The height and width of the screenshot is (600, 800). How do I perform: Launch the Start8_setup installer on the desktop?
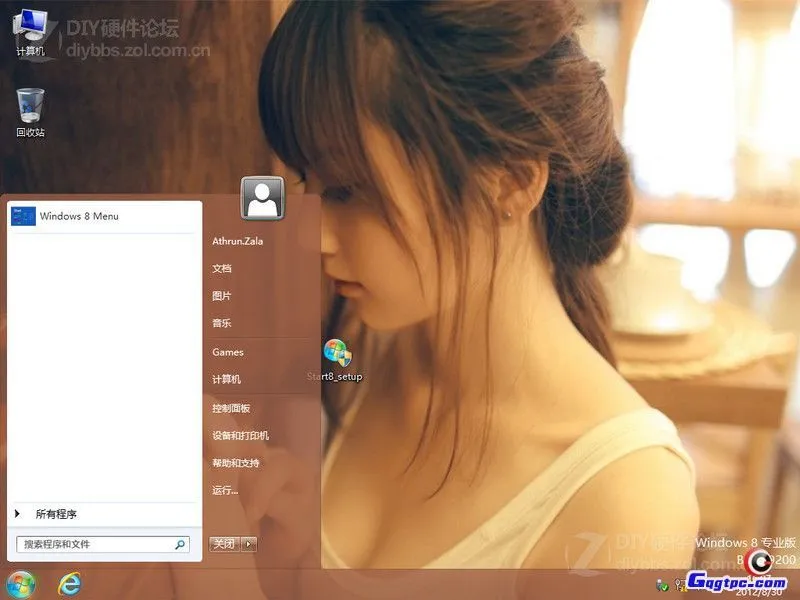pyautogui.click(x=334, y=352)
